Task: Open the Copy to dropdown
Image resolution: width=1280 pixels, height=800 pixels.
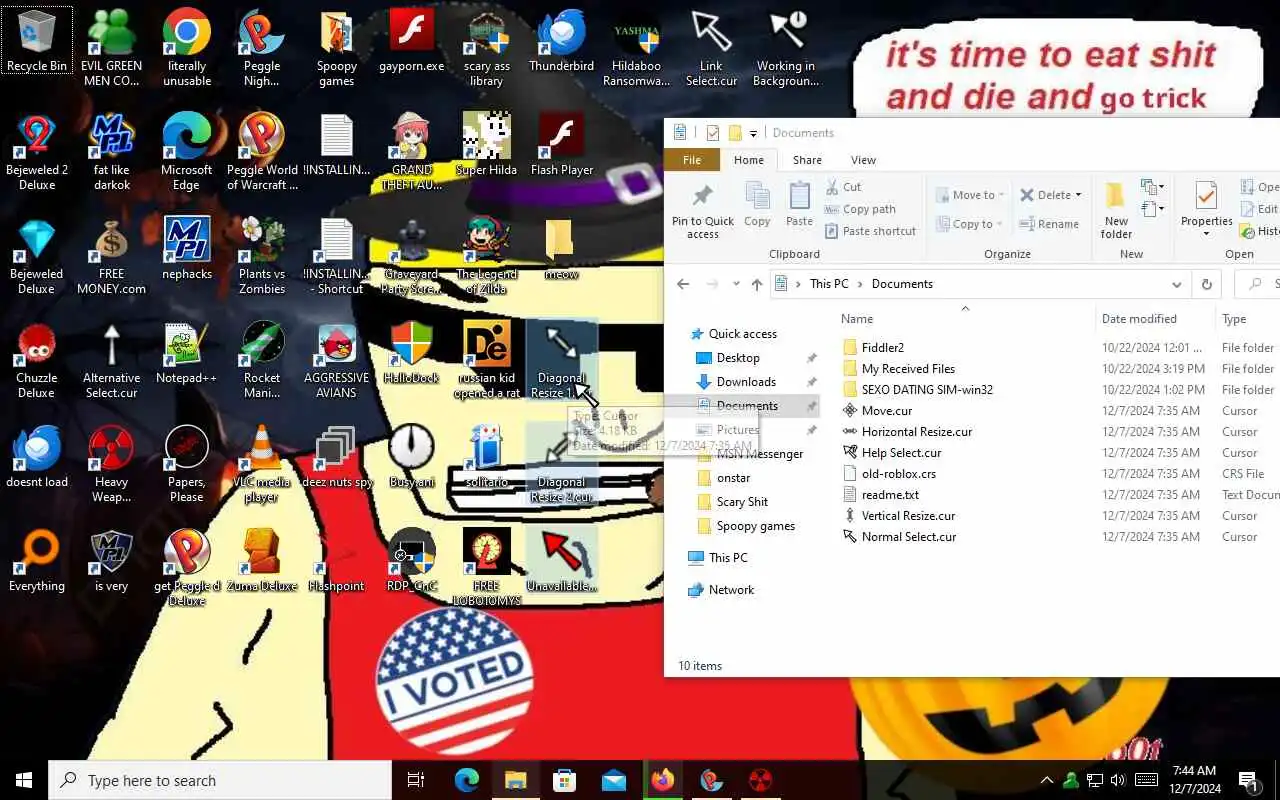Action: tap(970, 224)
